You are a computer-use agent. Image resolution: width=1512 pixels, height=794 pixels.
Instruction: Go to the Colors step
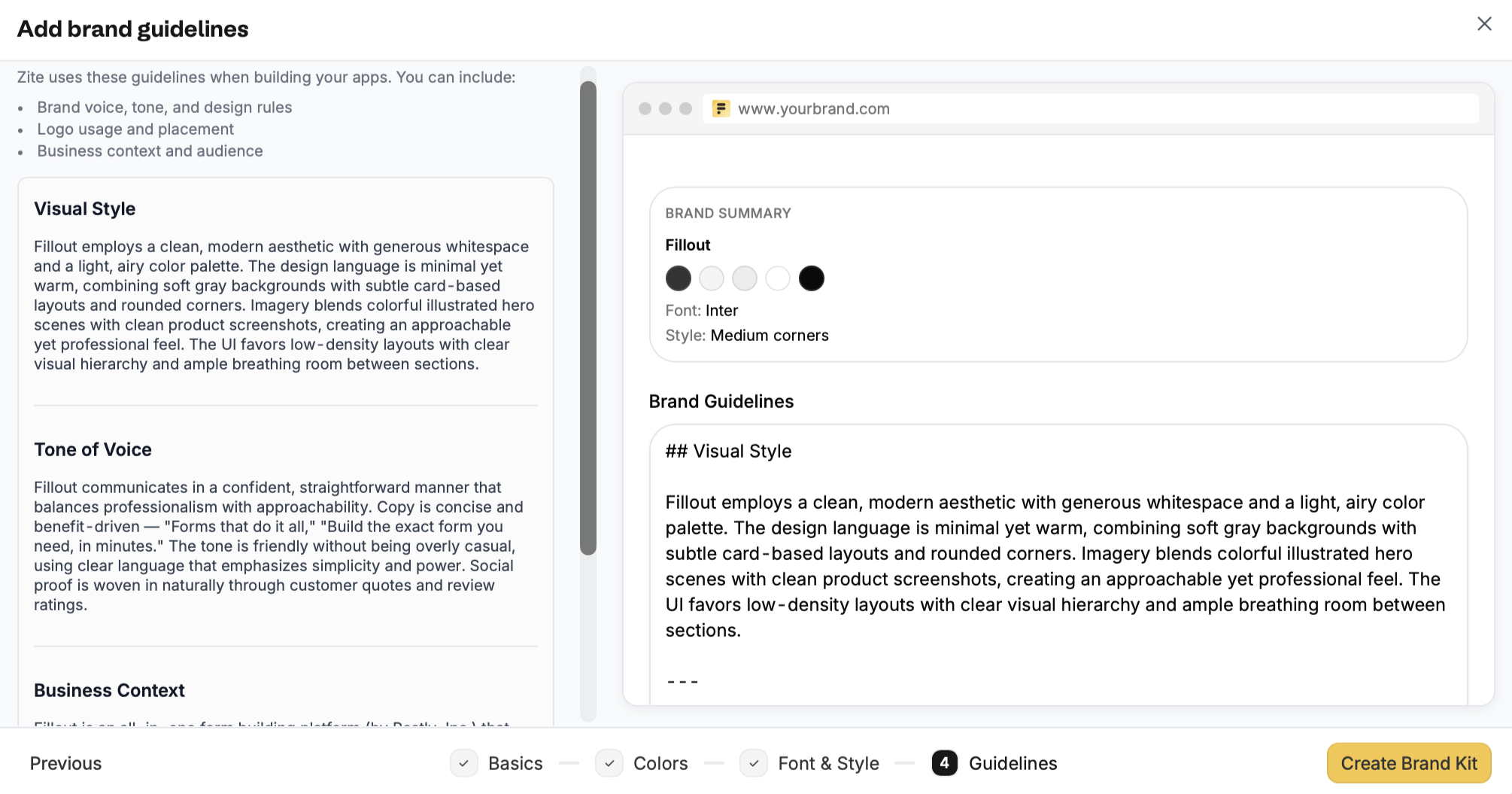[660, 763]
